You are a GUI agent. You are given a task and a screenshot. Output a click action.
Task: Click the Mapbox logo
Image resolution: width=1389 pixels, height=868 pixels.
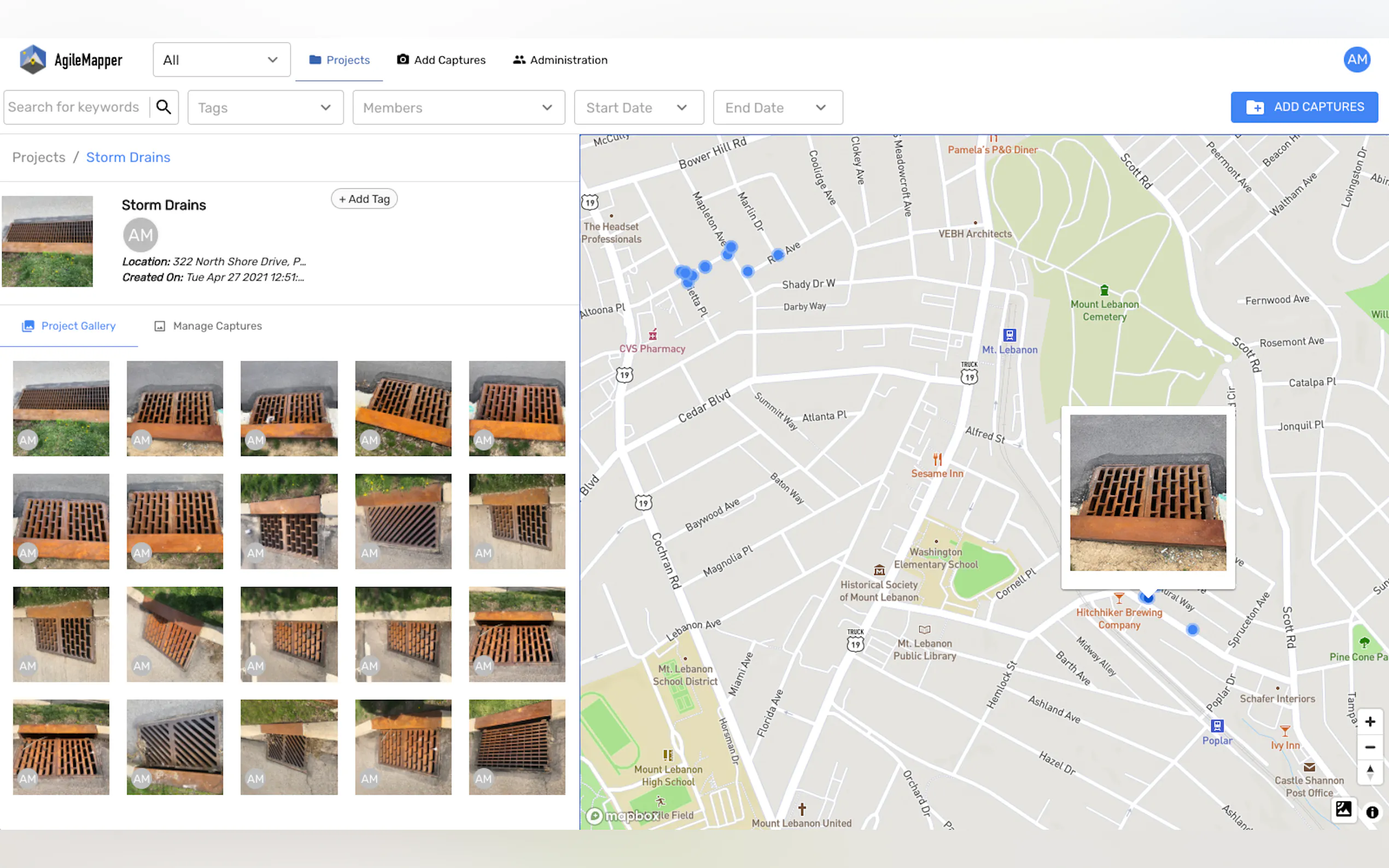tap(623, 815)
